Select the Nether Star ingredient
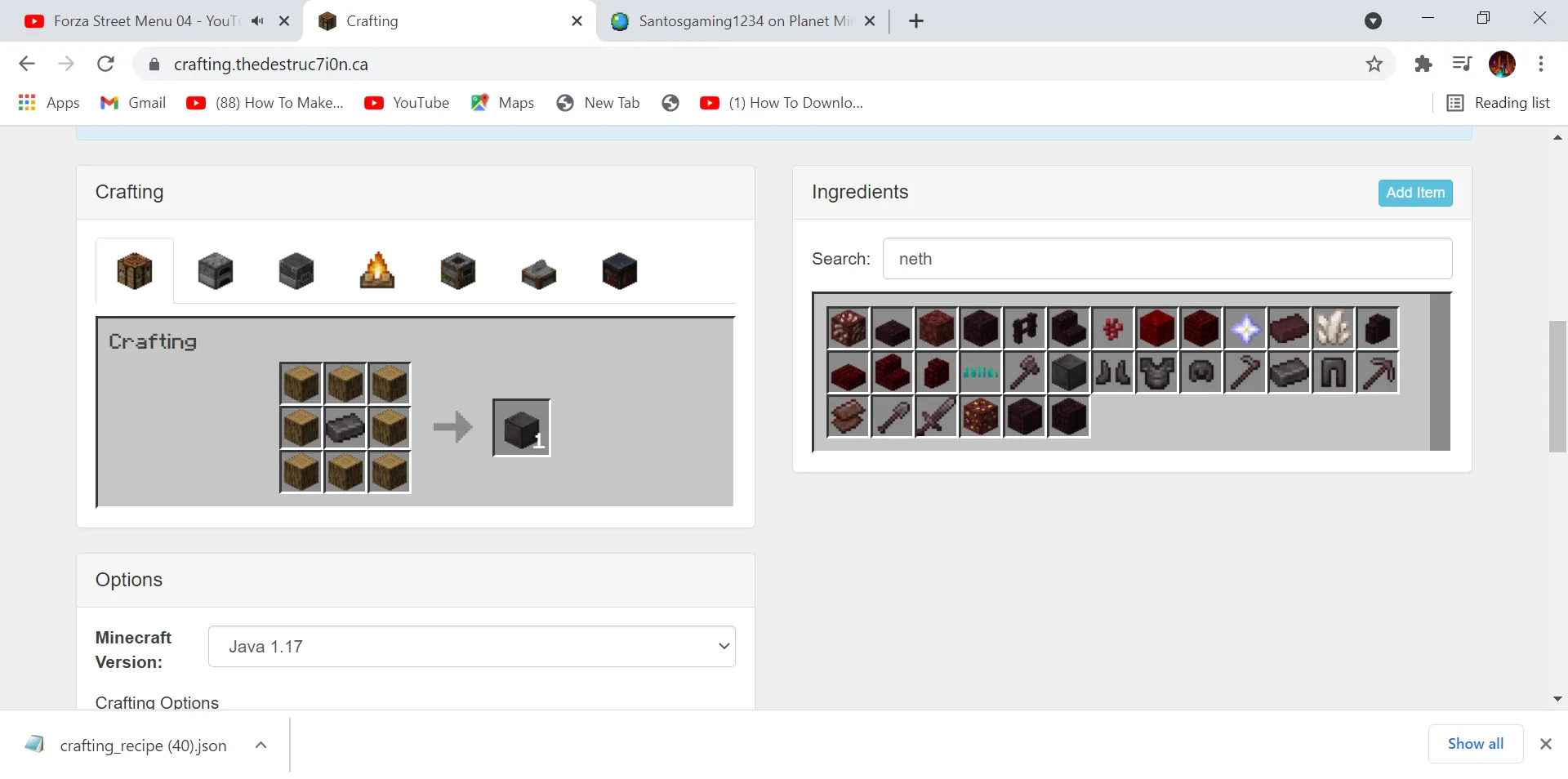 pyautogui.click(x=1245, y=328)
